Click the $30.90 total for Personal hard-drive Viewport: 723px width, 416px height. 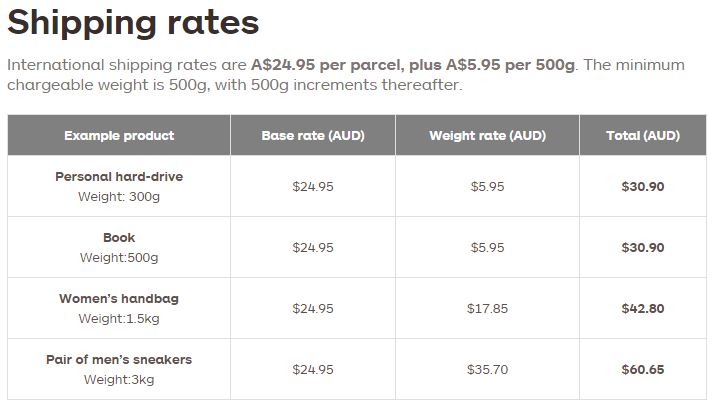(643, 186)
